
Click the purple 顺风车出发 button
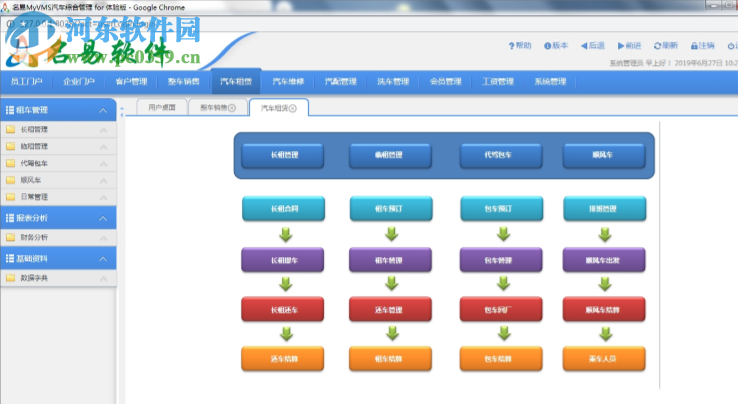[x=604, y=260]
